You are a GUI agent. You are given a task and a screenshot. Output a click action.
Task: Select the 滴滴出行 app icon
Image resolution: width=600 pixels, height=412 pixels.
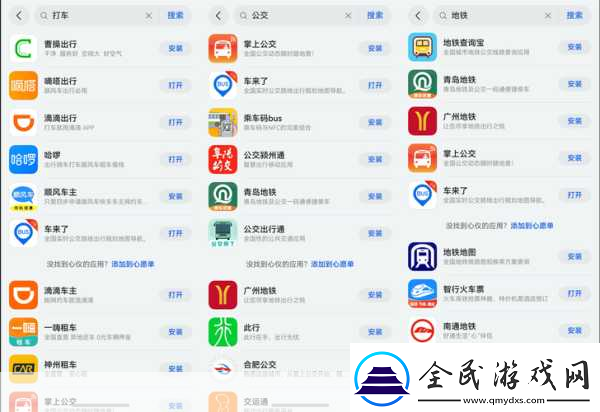click(x=23, y=122)
